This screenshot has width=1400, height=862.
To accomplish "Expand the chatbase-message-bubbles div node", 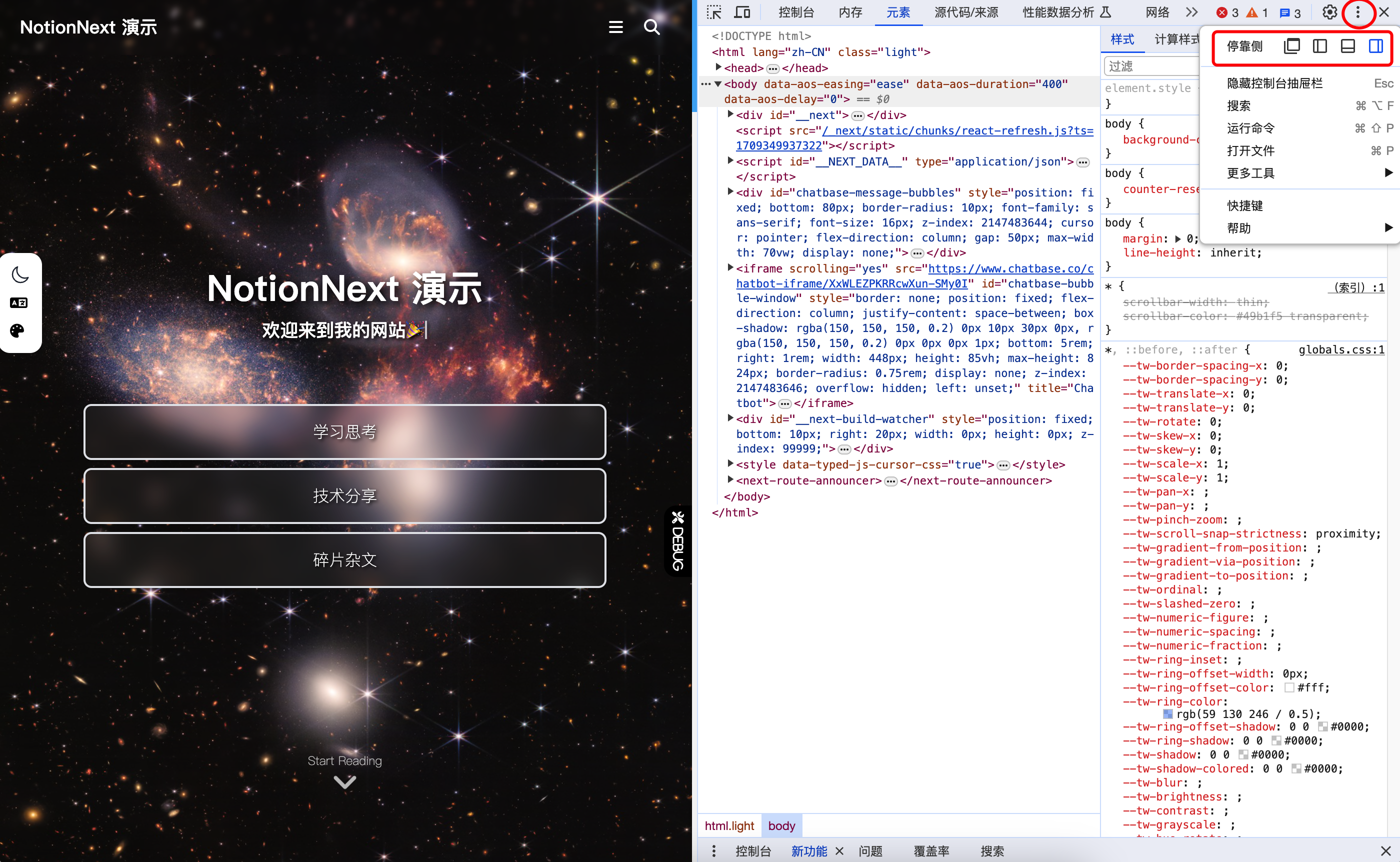I will click(730, 191).
